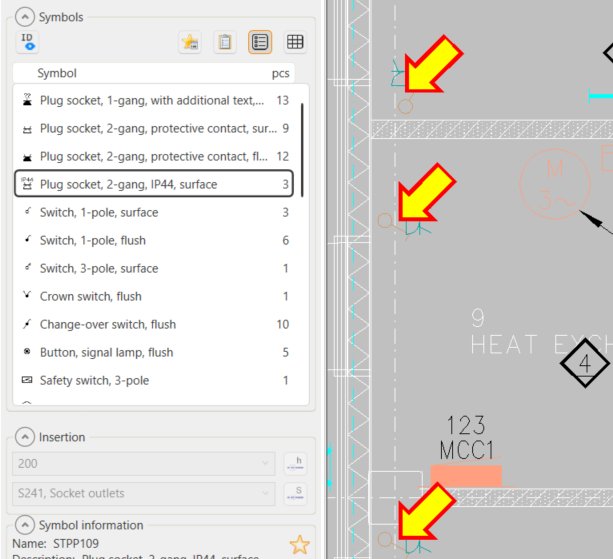The image size is (613, 559).
Task: Open the favorites symbols icon
Action: click(x=189, y=42)
